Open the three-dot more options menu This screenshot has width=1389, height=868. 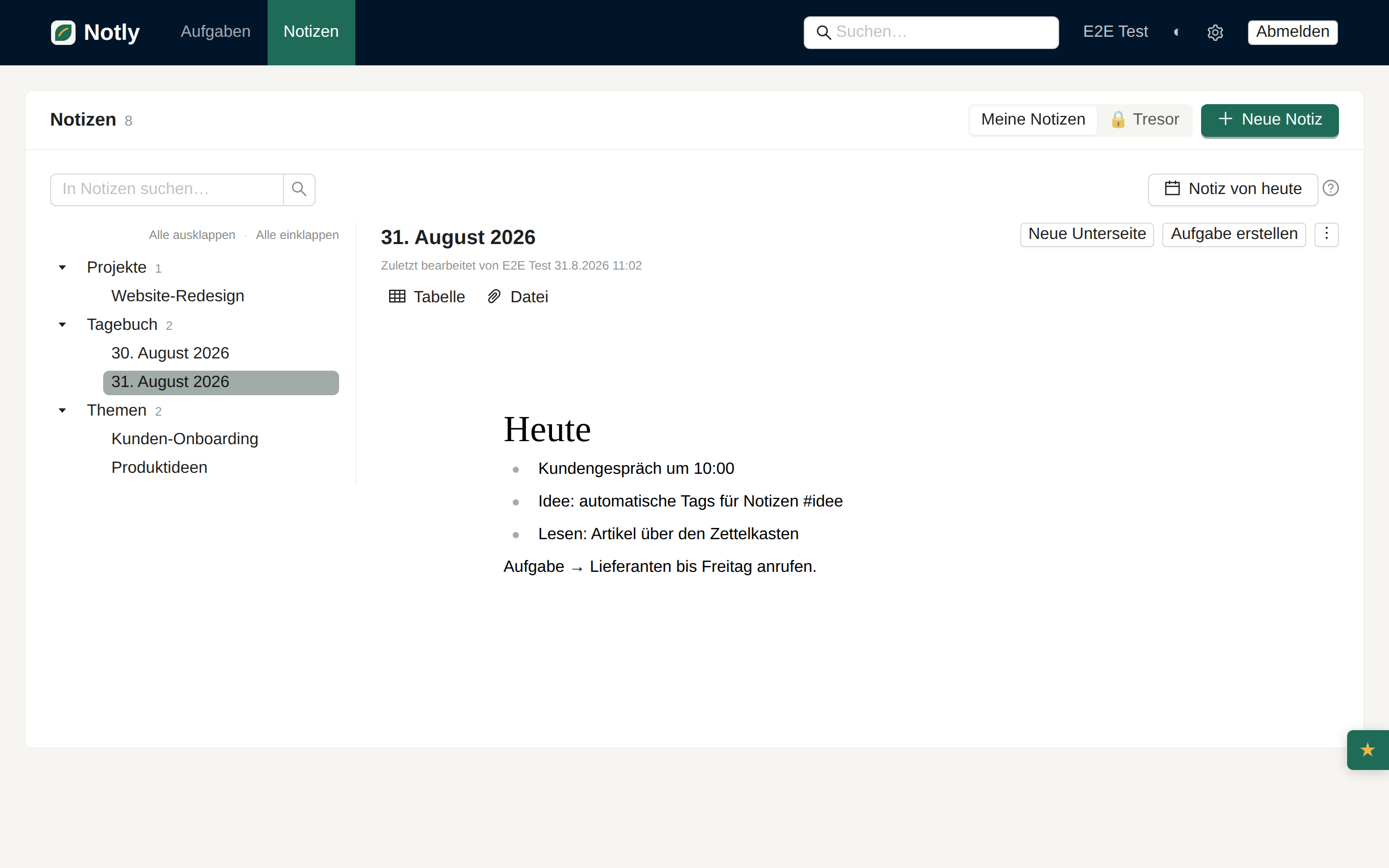coord(1326,234)
